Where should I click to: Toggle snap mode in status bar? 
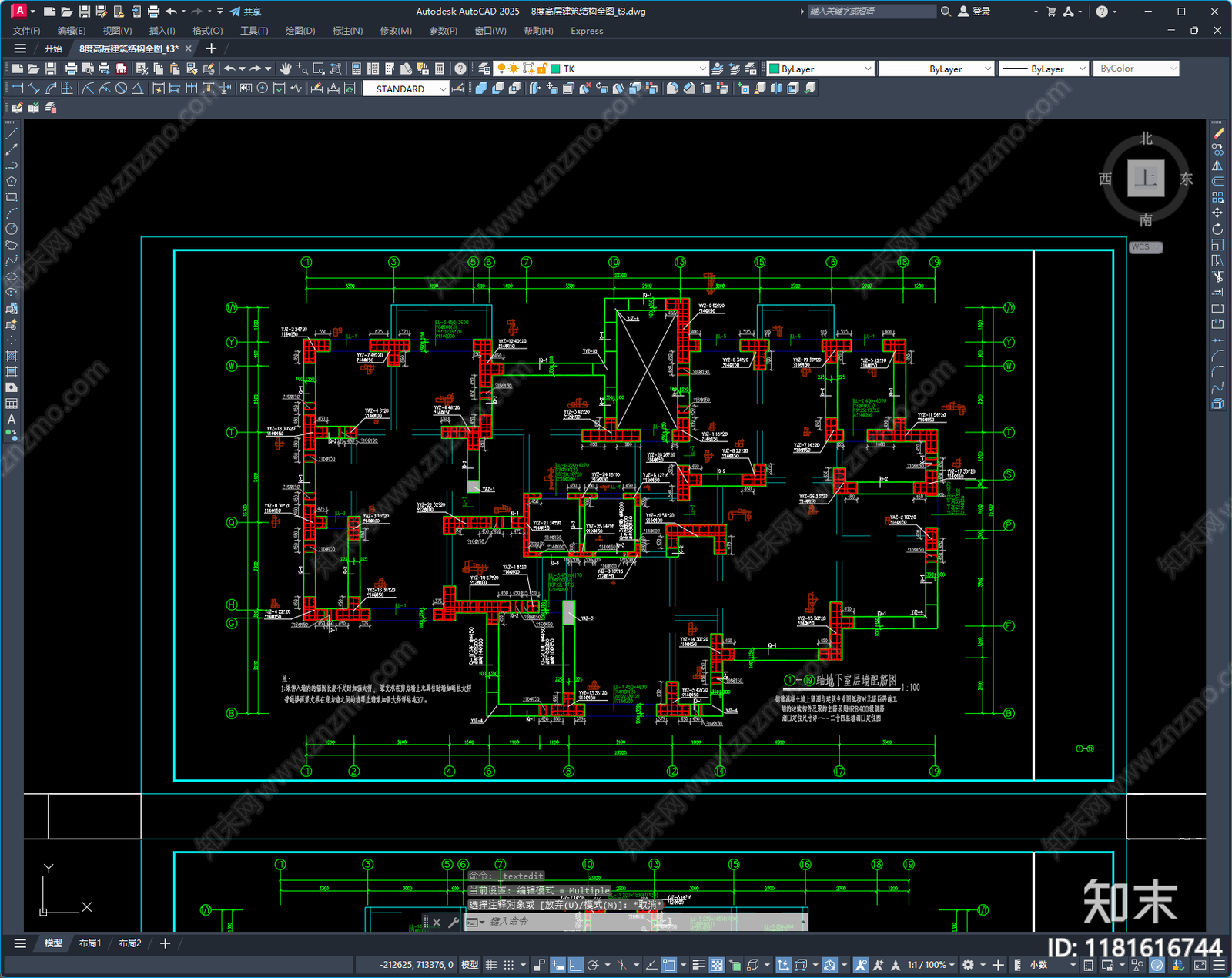[x=508, y=965]
